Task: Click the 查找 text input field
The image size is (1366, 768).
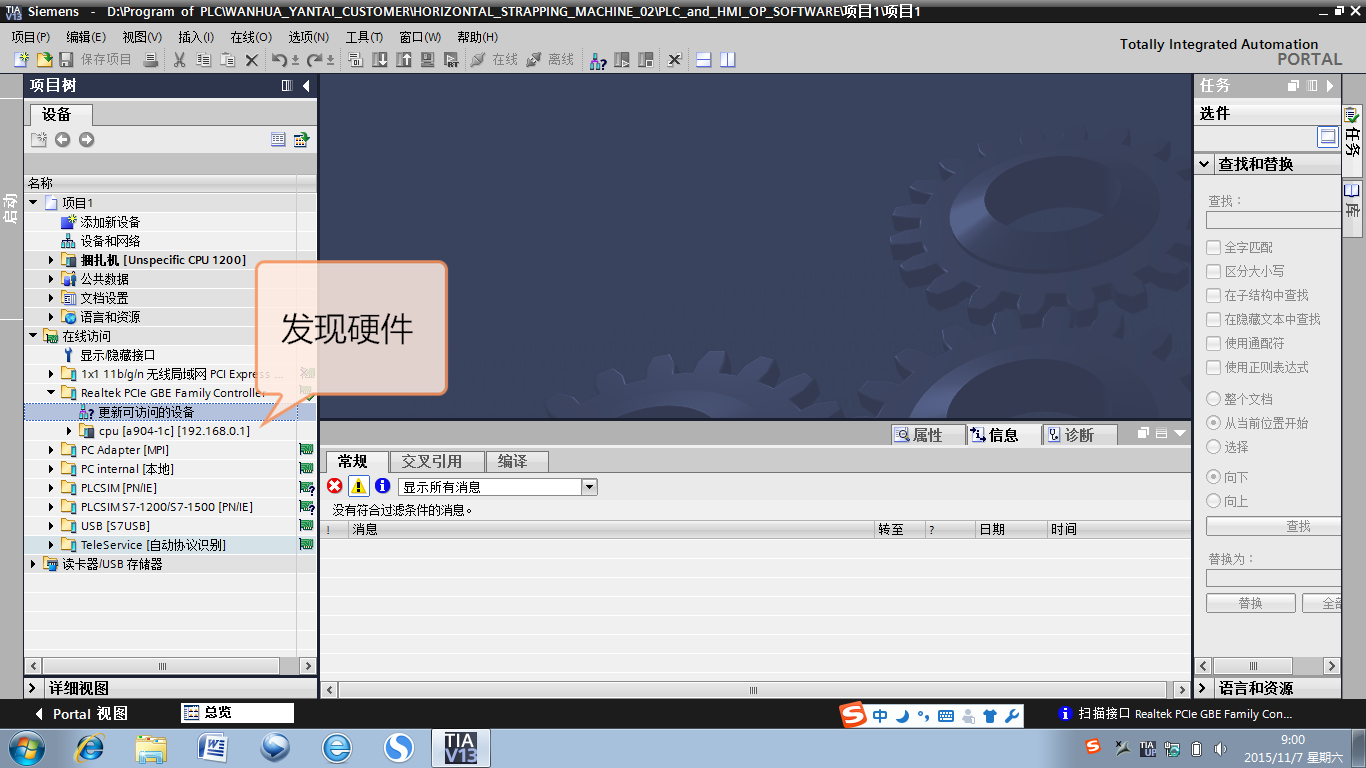Action: [1273, 220]
